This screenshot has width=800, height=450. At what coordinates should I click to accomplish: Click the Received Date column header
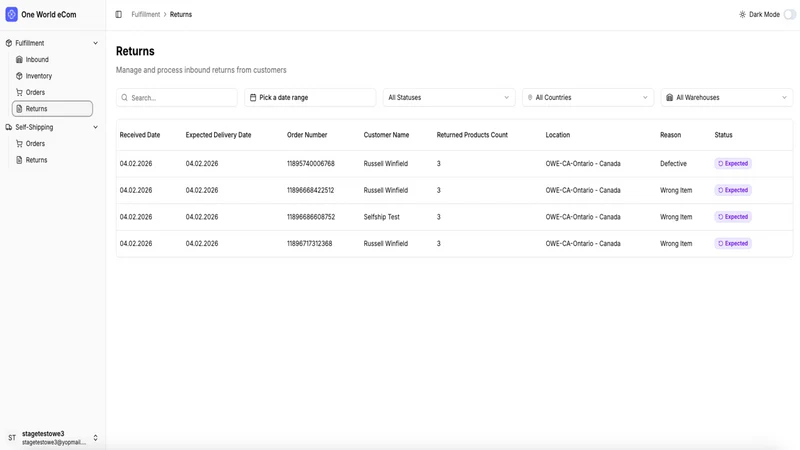click(140, 135)
